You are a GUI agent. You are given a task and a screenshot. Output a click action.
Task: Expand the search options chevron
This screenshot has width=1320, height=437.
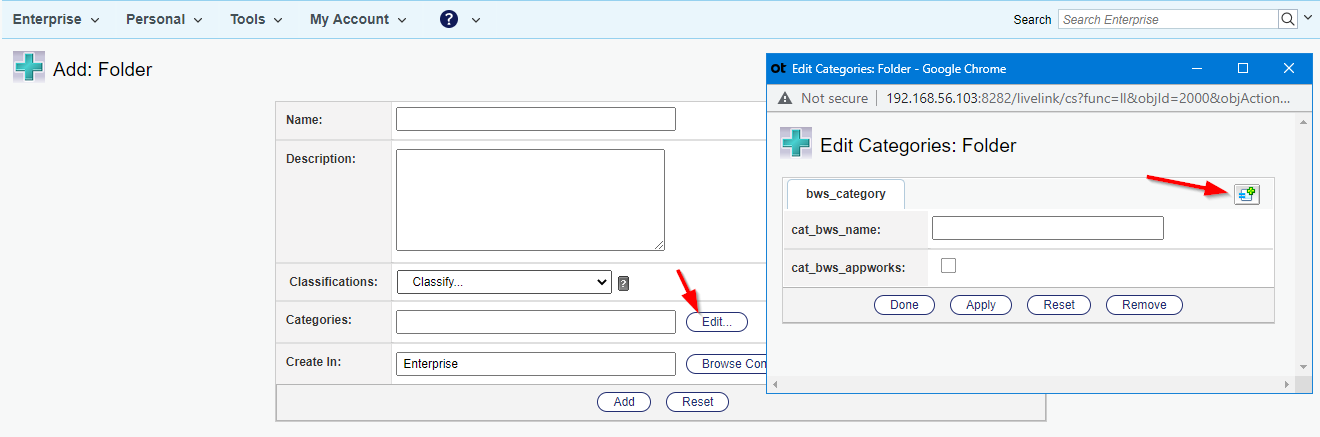pyautogui.click(x=1309, y=18)
